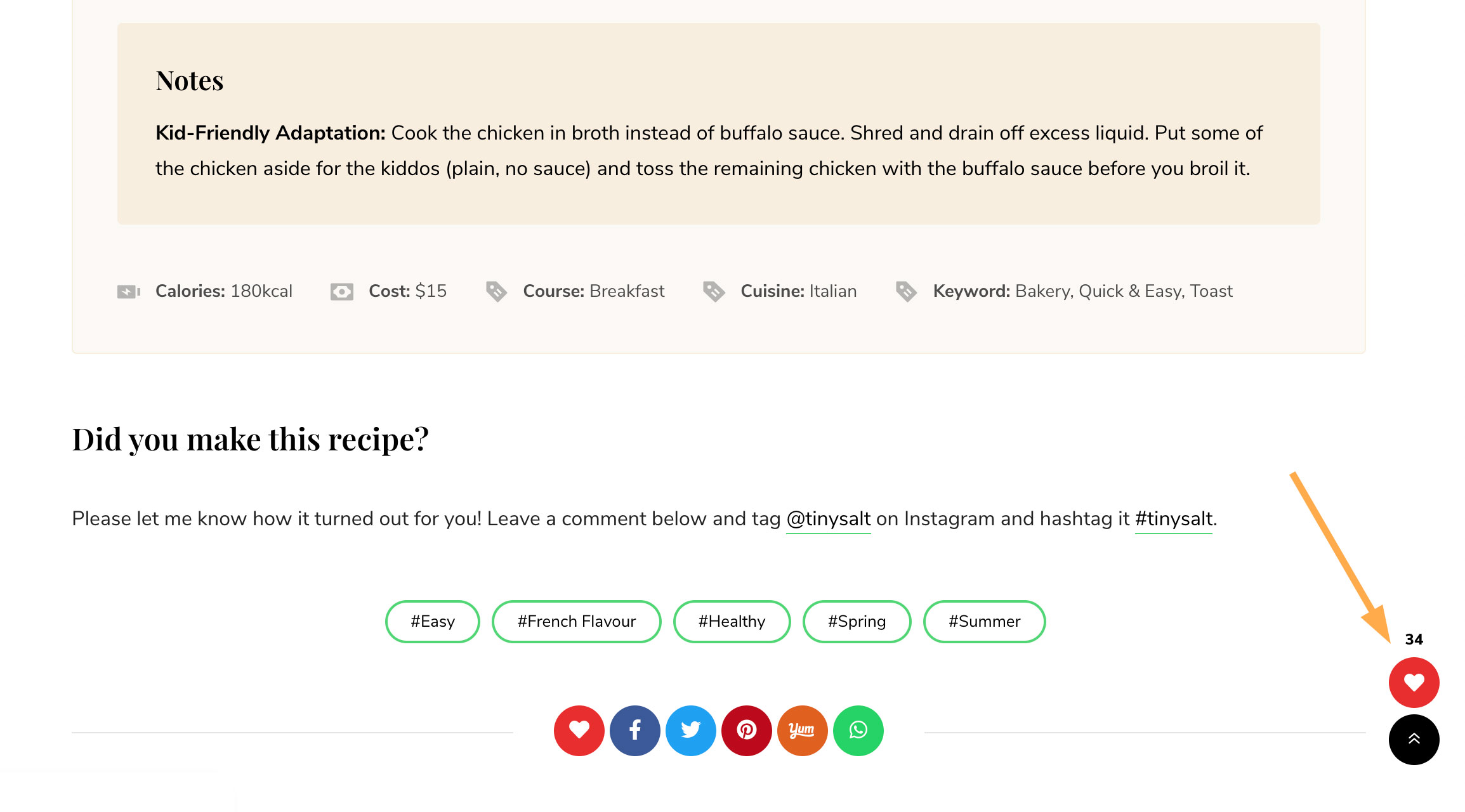Share recipe on Twitter
Screen dimensions: 1465x812
(x=690, y=730)
